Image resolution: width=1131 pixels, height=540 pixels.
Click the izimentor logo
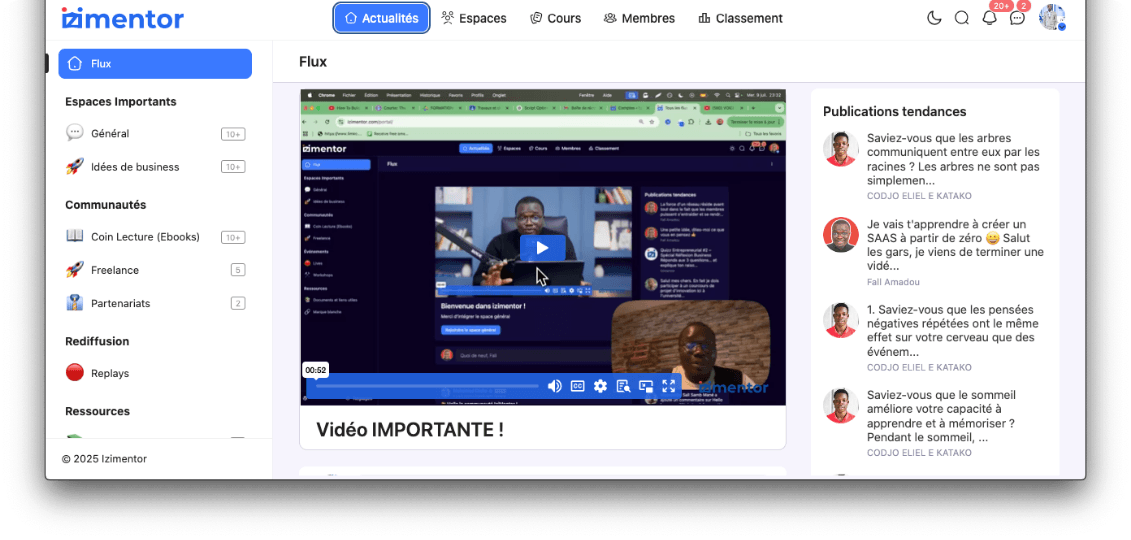tap(123, 18)
